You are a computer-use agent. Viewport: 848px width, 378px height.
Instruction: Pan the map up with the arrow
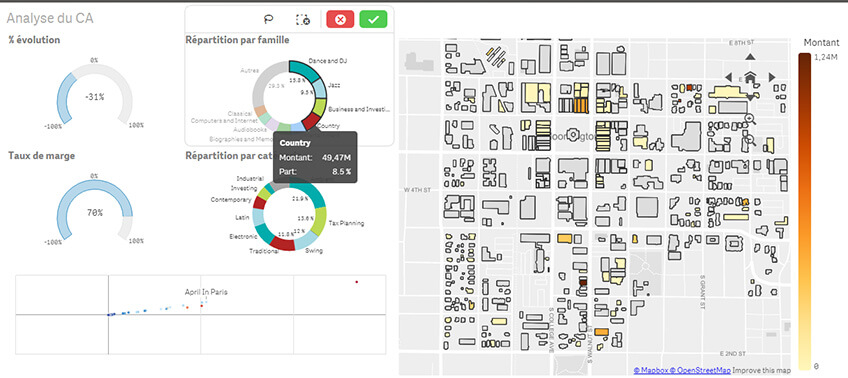(x=750, y=57)
